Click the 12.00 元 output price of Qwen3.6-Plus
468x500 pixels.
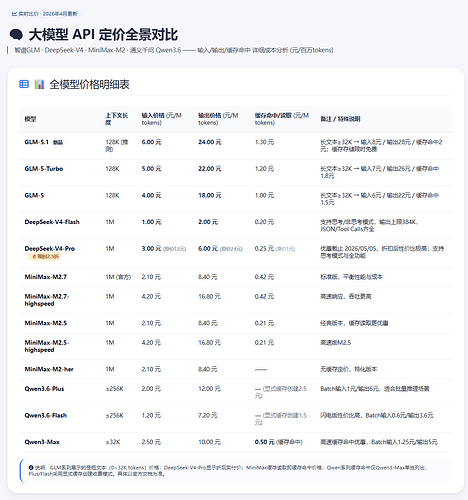[x=209, y=389]
